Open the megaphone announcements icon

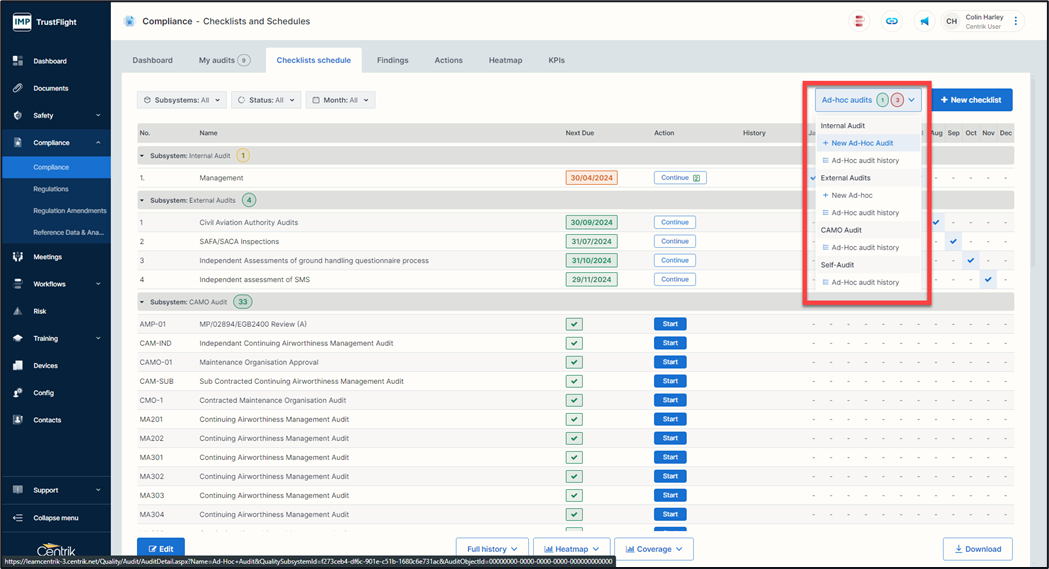click(x=924, y=21)
